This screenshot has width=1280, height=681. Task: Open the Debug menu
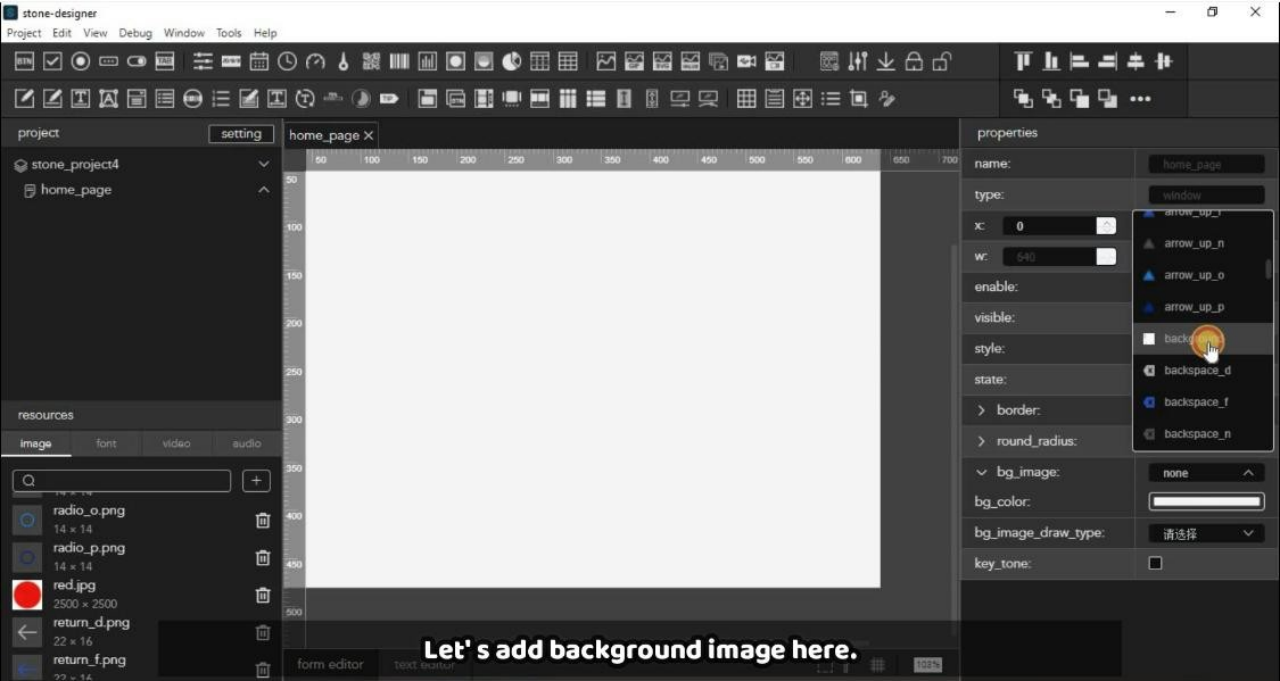(x=135, y=33)
